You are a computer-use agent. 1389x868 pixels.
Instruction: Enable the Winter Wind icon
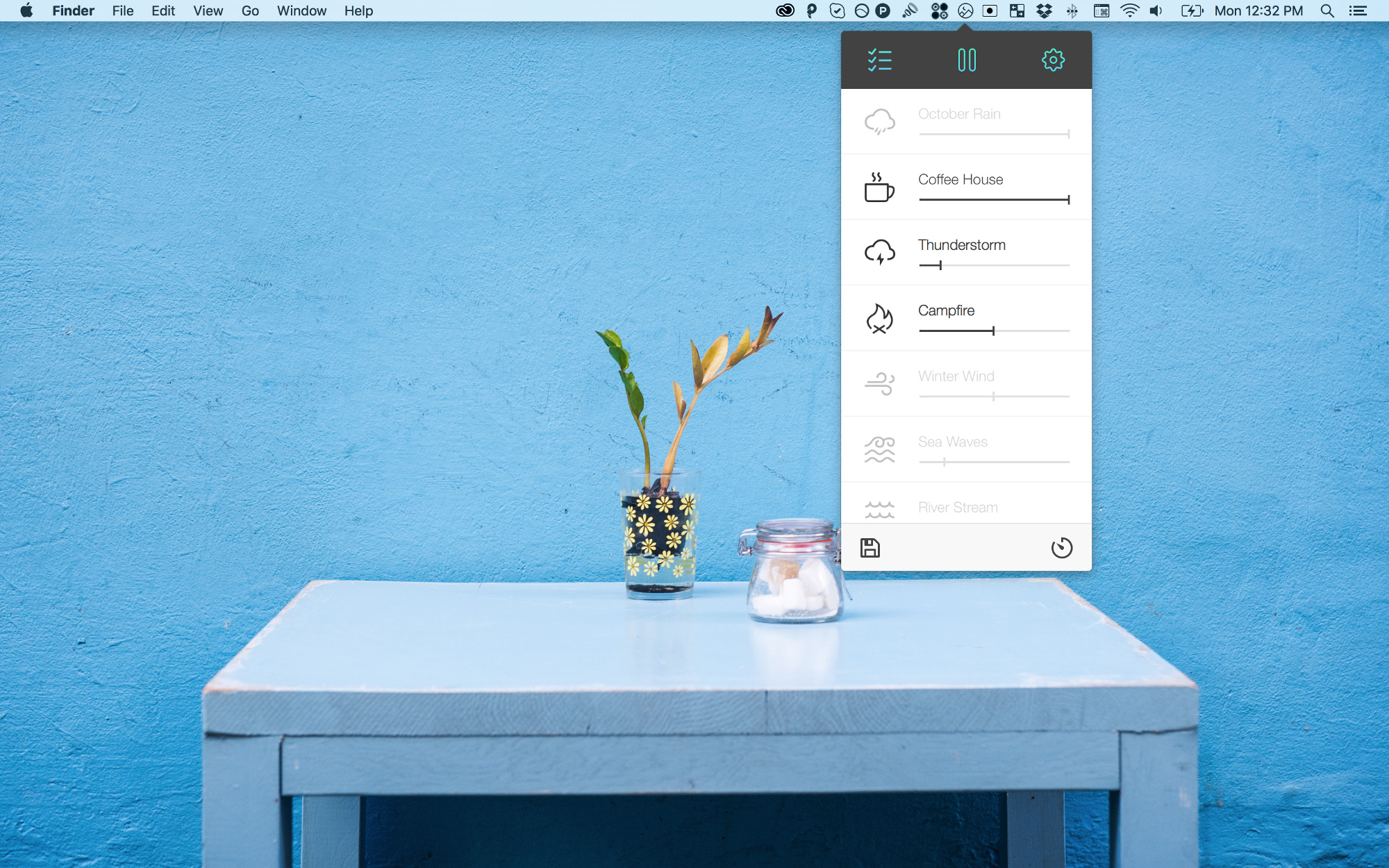coord(879,384)
